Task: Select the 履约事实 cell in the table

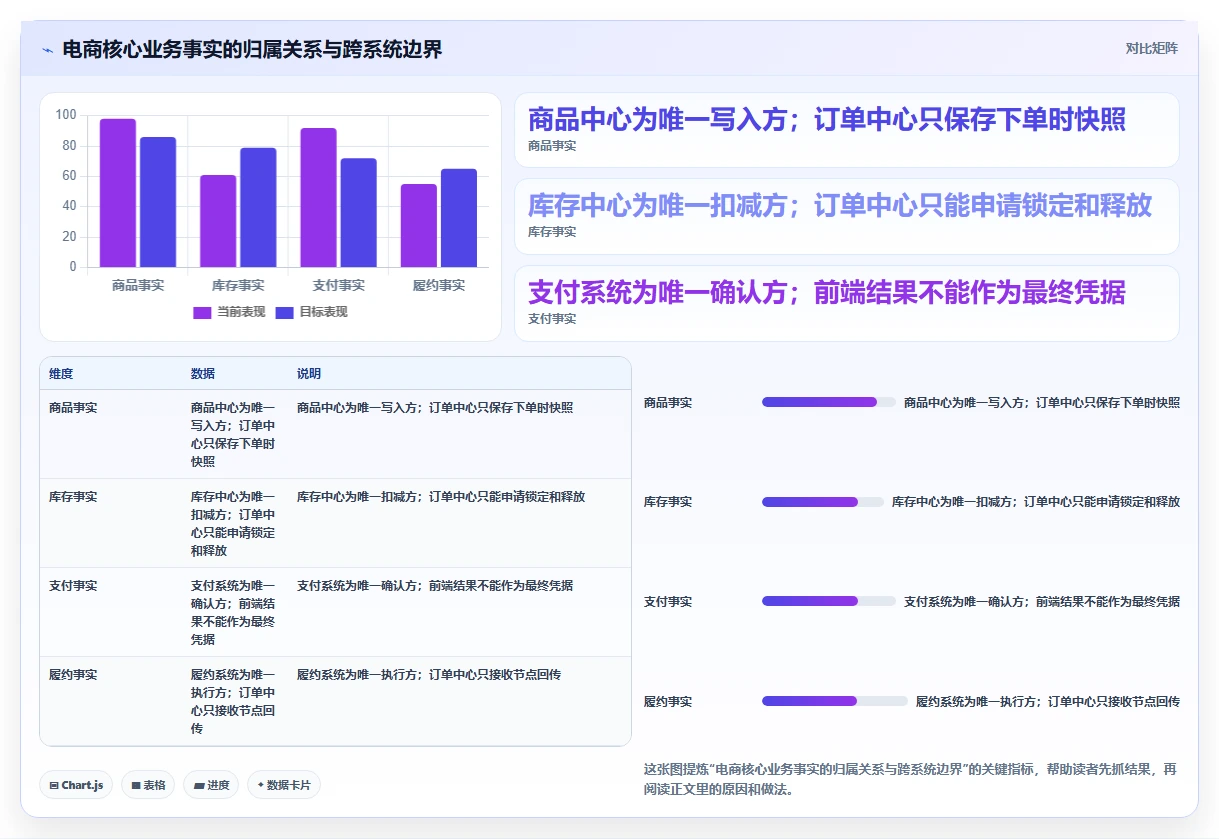Action: pos(73,675)
